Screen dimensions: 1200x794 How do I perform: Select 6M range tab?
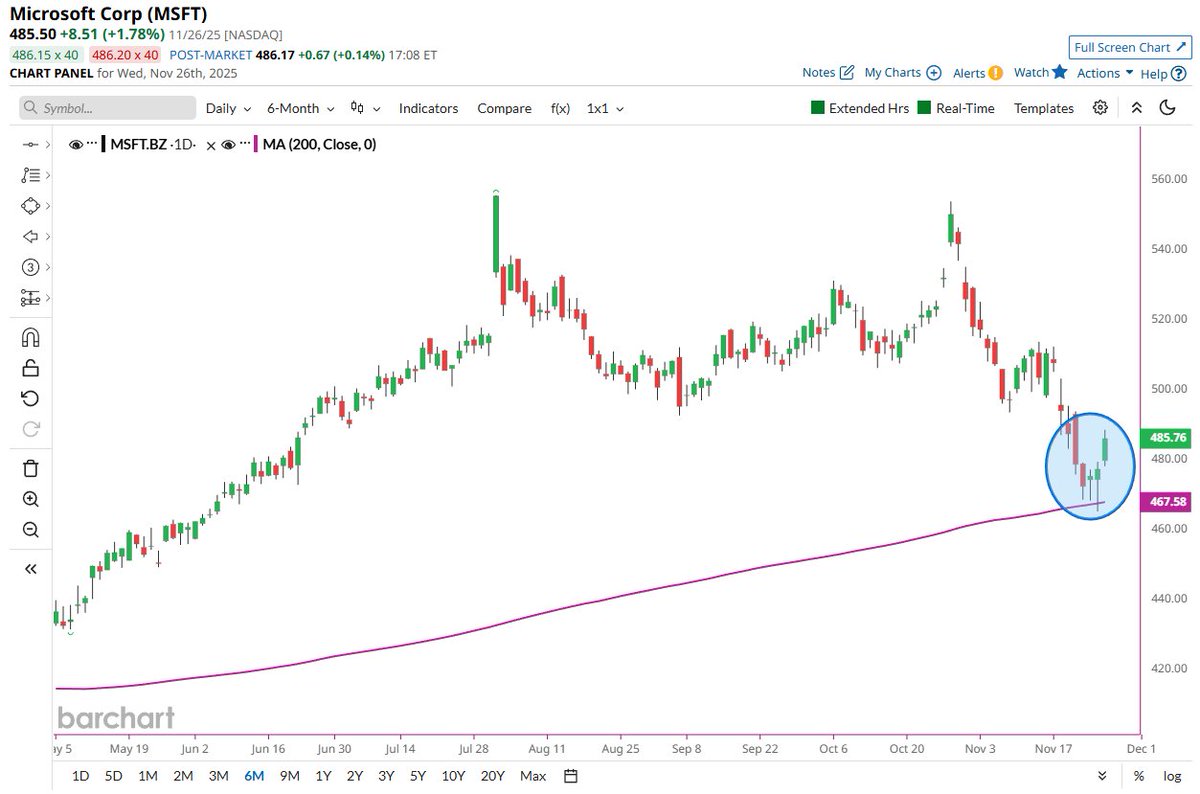253,776
